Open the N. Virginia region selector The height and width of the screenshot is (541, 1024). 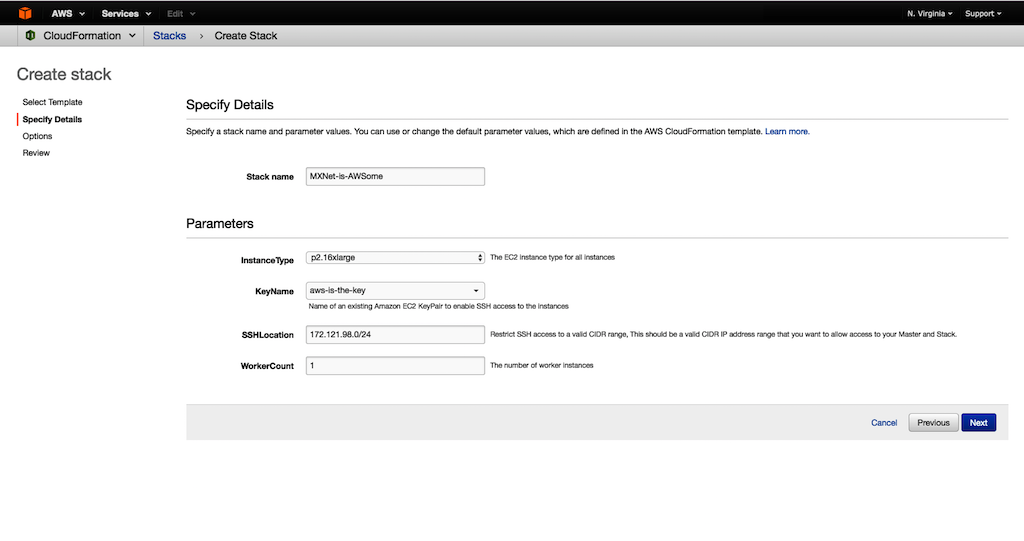point(929,13)
